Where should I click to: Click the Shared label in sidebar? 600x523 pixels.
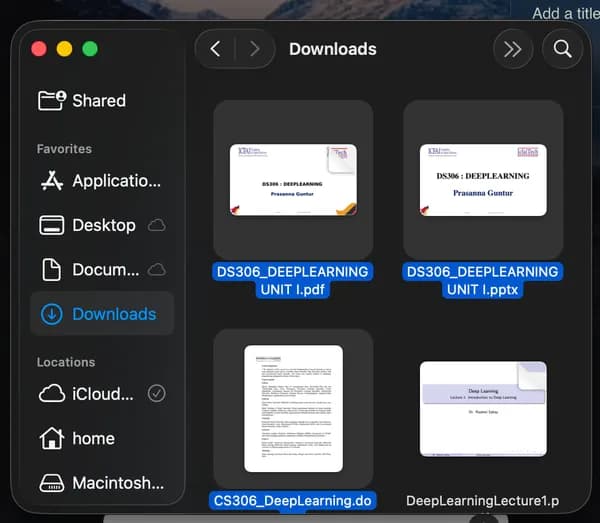(x=99, y=101)
